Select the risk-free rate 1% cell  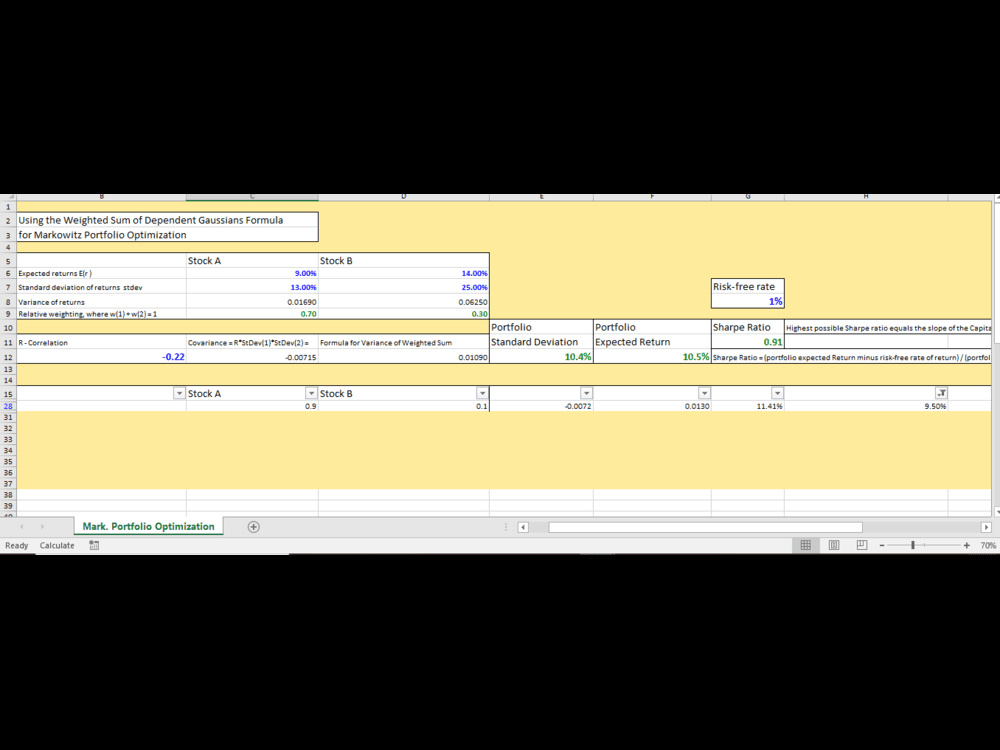coord(747,301)
